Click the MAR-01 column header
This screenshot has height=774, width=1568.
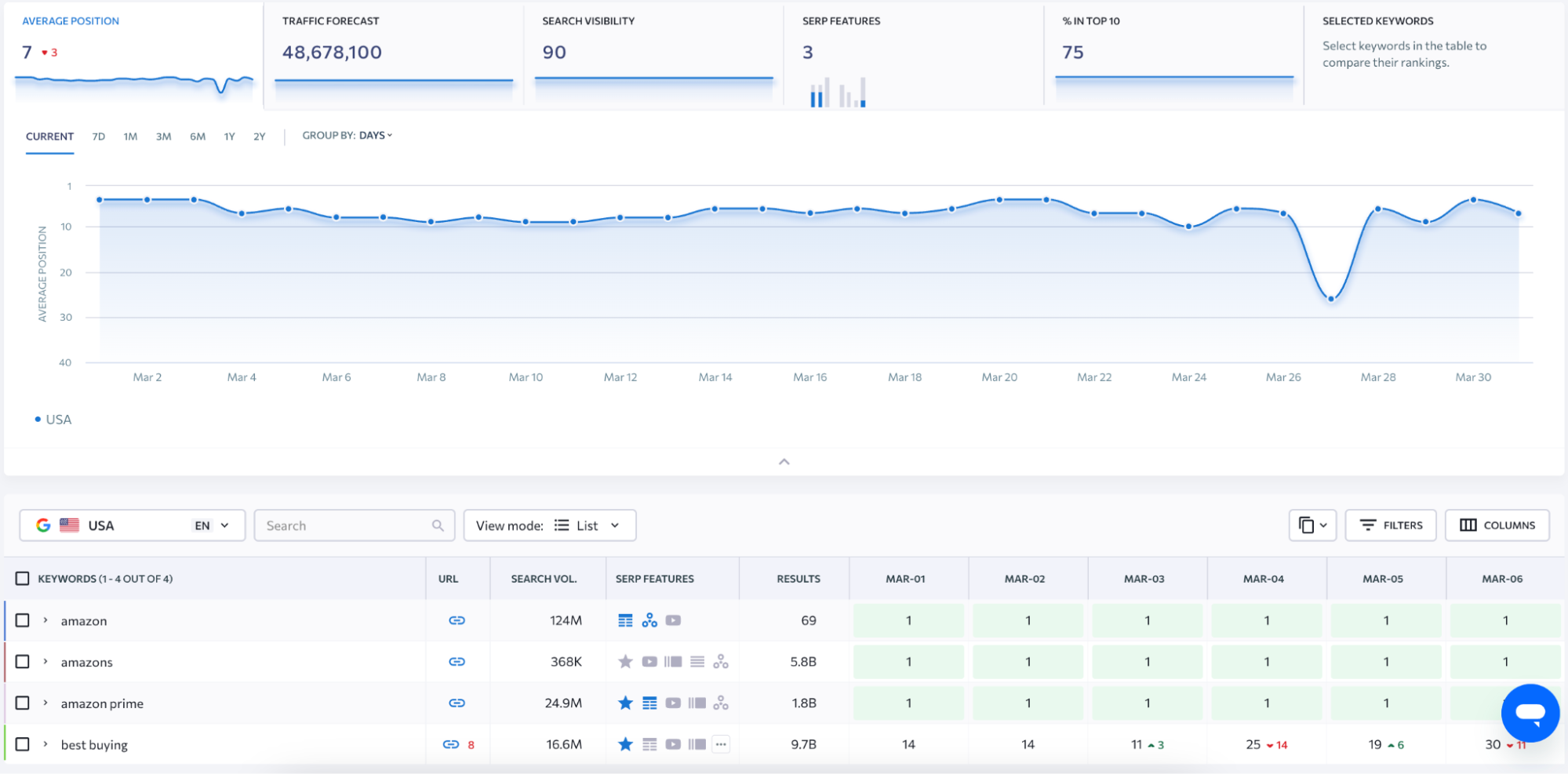tap(905, 579)
